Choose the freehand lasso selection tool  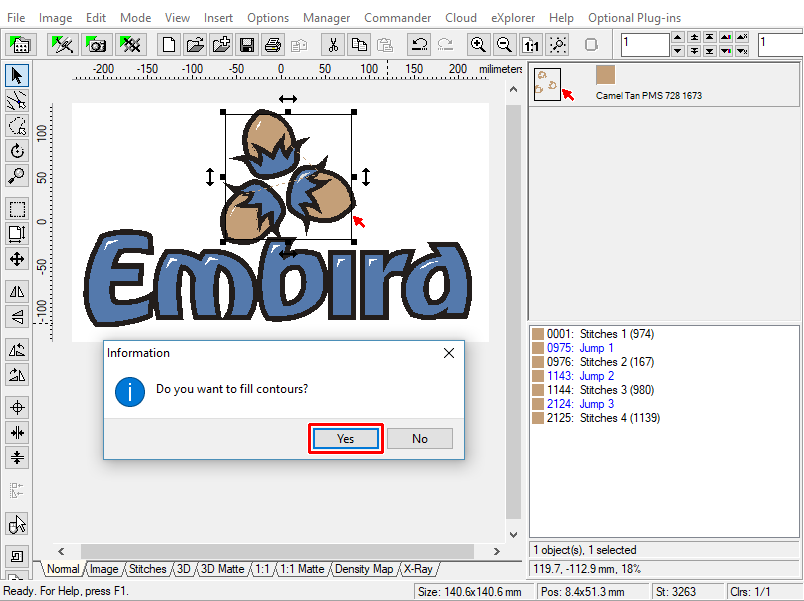tap(17, 126)
